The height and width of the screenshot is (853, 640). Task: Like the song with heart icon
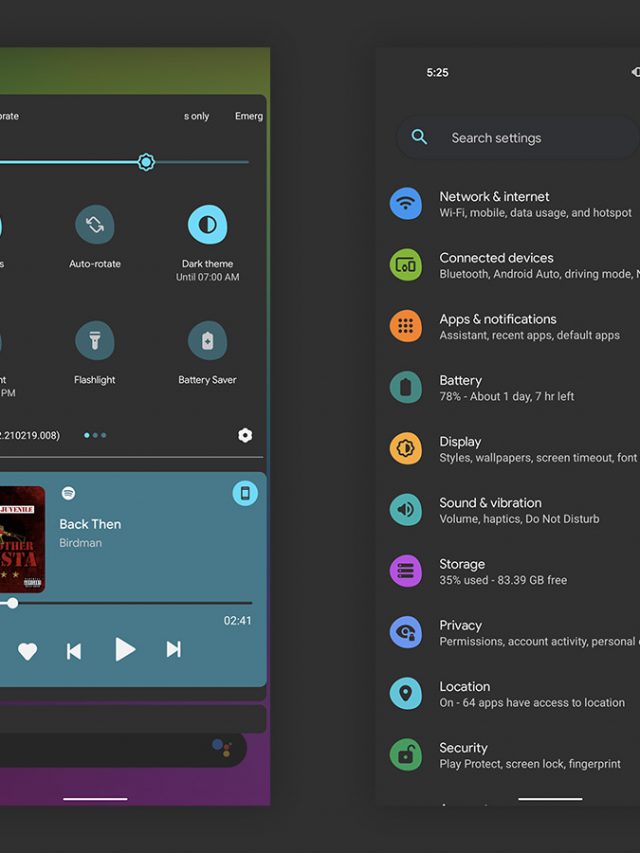(27, 651)
